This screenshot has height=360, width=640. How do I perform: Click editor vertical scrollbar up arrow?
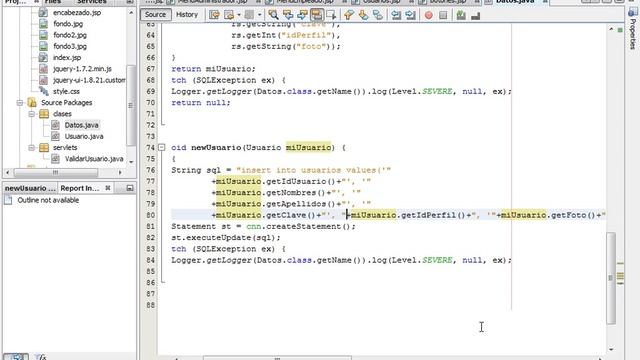coord(611,29)
